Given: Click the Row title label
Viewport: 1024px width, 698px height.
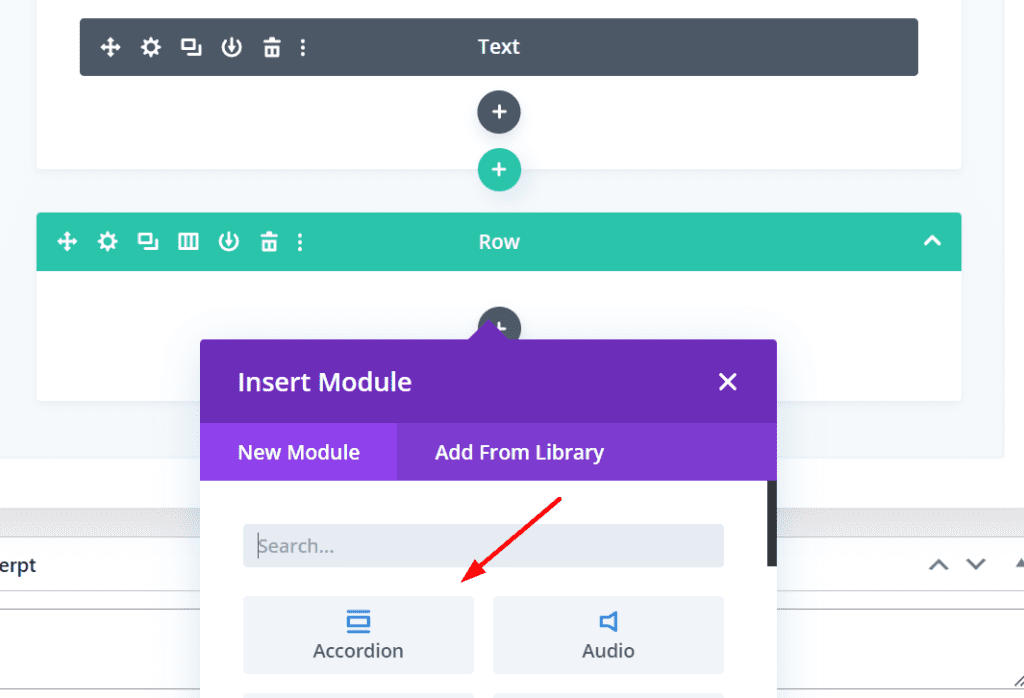Looking at the screenshot, I should tap(499, 242).
